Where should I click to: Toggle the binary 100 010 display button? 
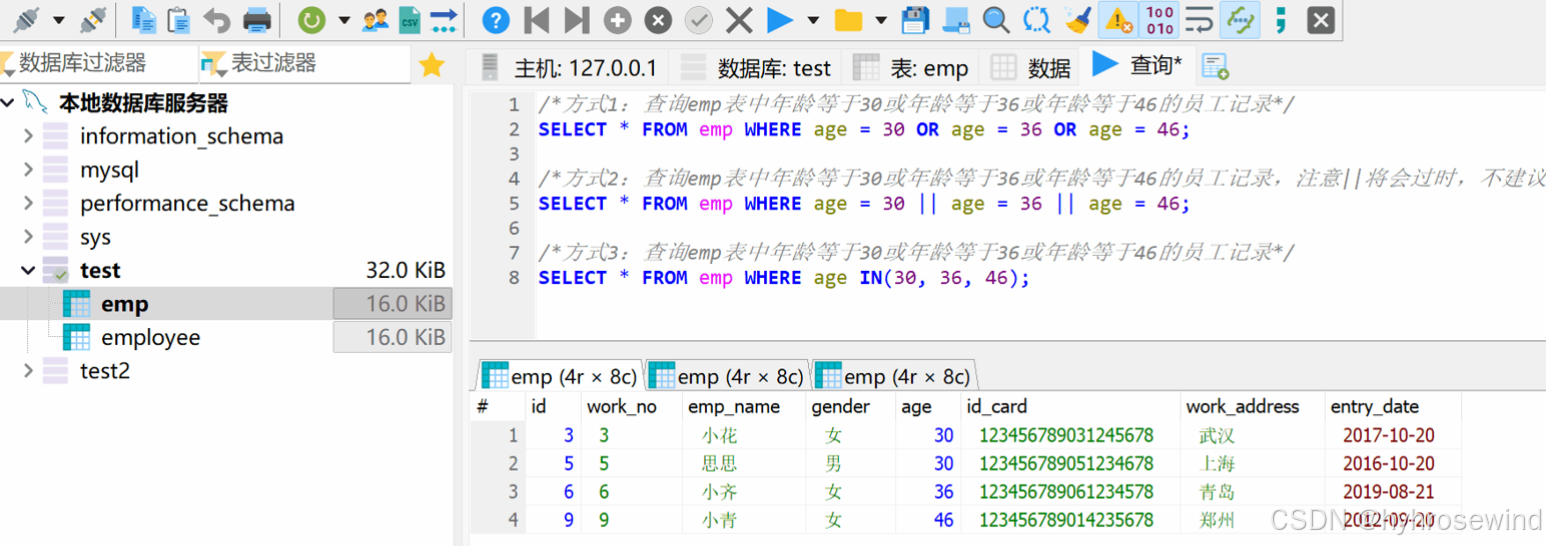1159,19
